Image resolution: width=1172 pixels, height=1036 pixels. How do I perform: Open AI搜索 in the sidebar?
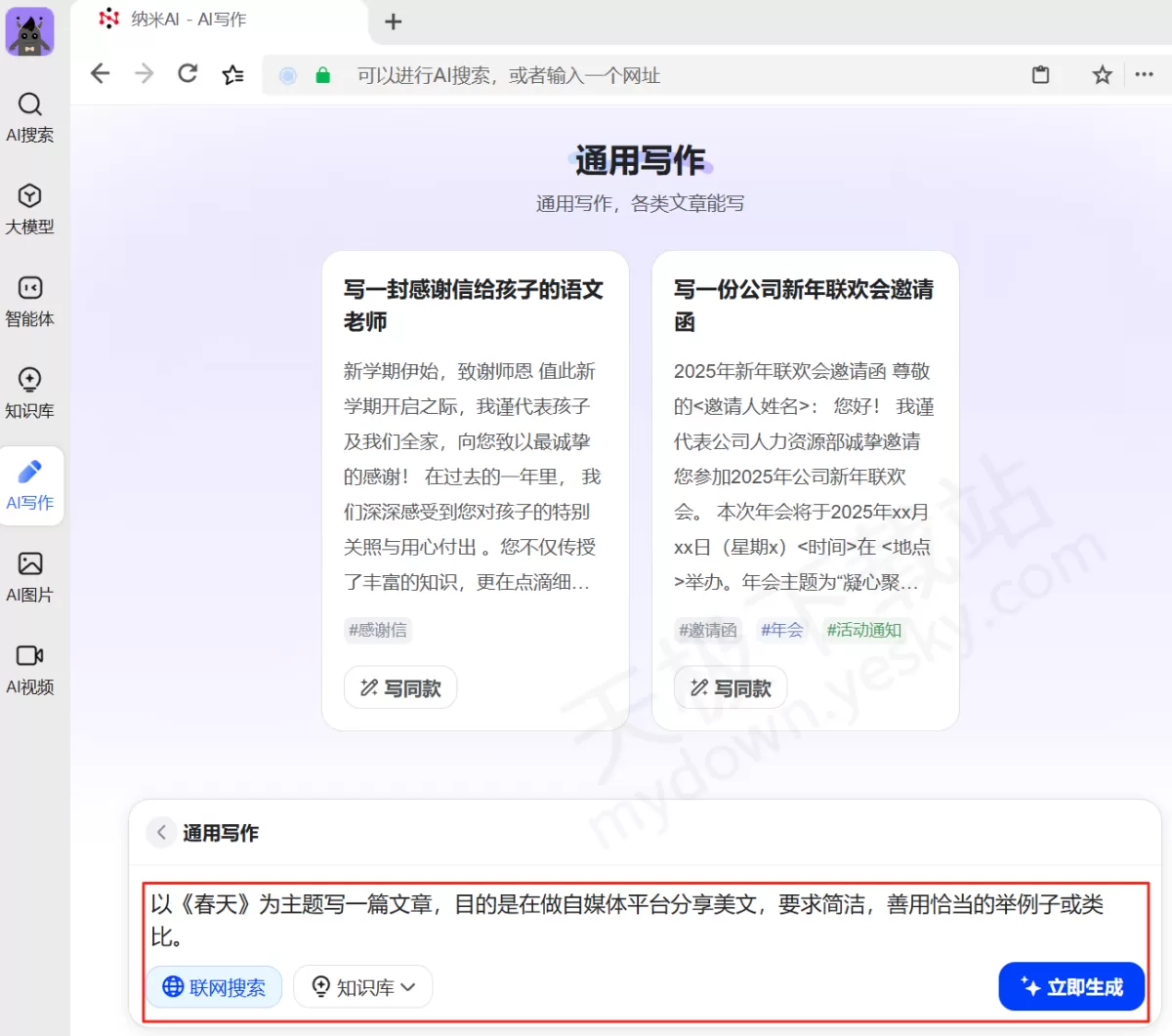pos(30,117)
